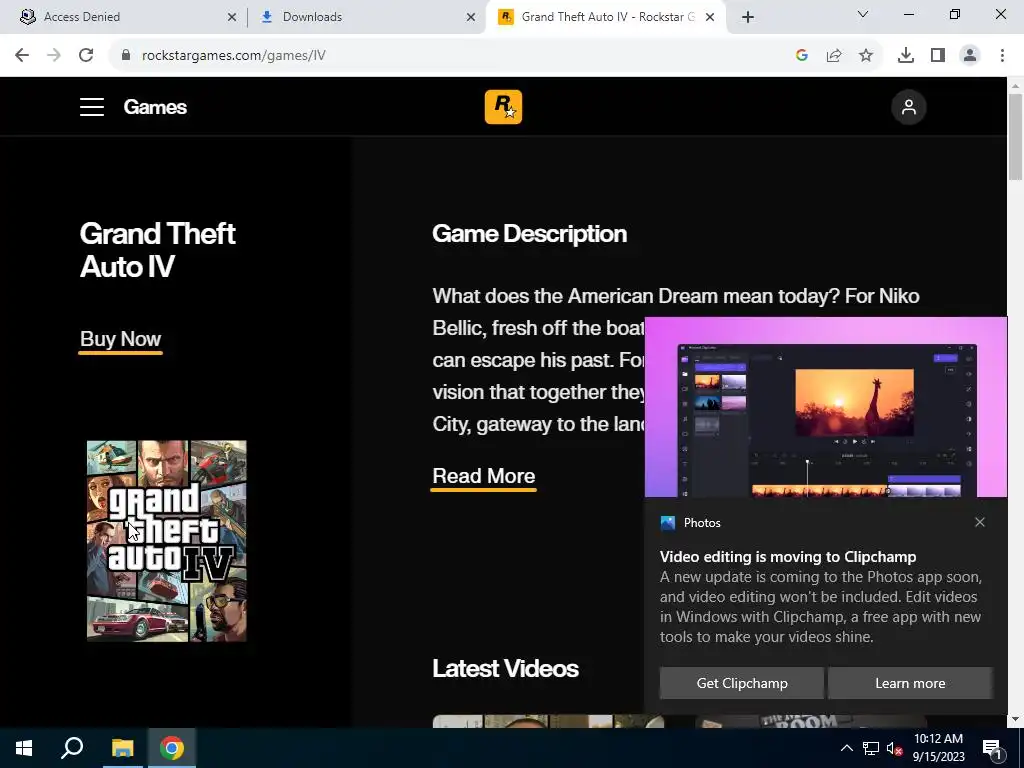
Task: Open the Rockstar account sign-in icon
Action: coord(908,107)
